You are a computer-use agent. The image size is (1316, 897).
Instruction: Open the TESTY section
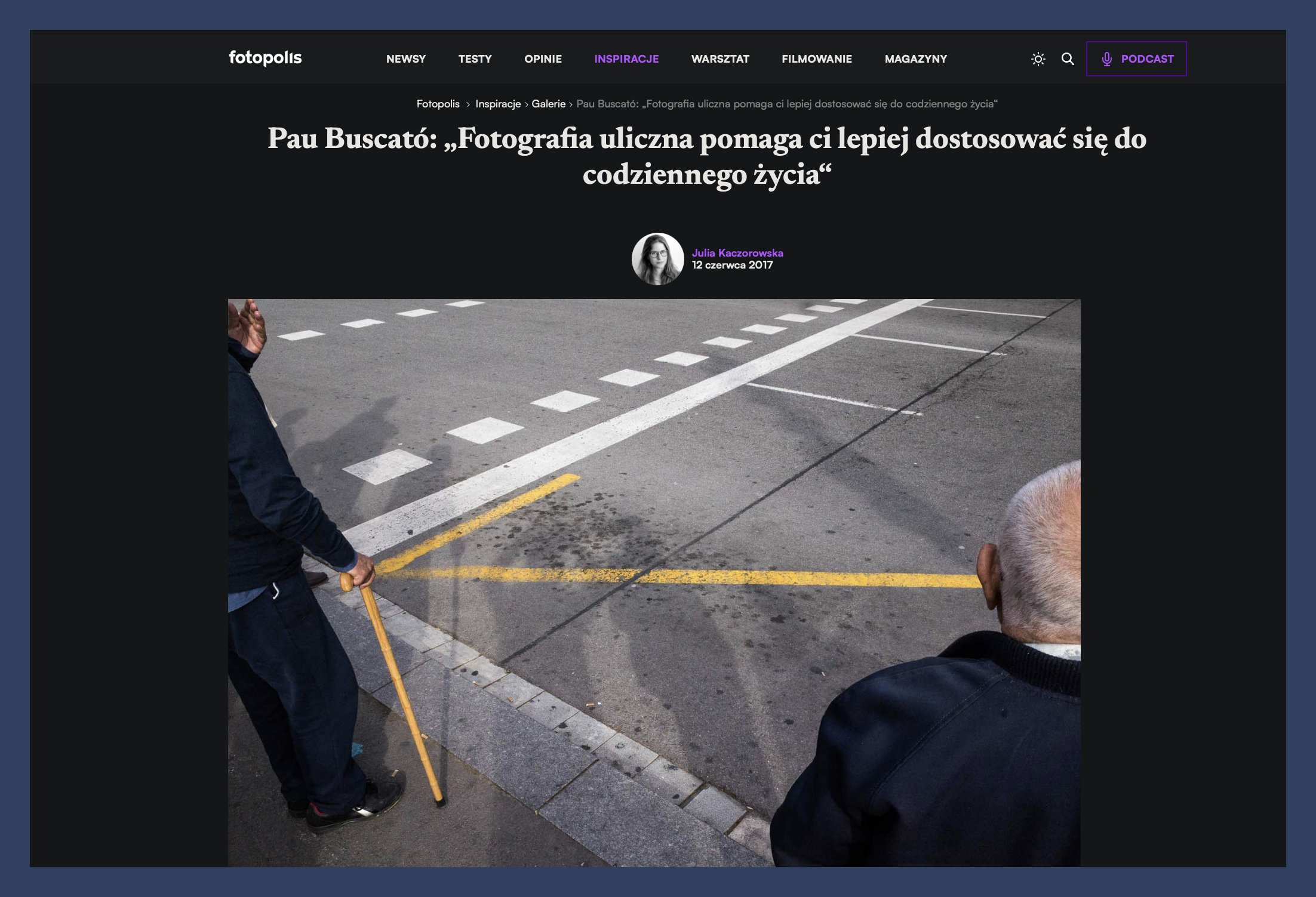point(475,58)
